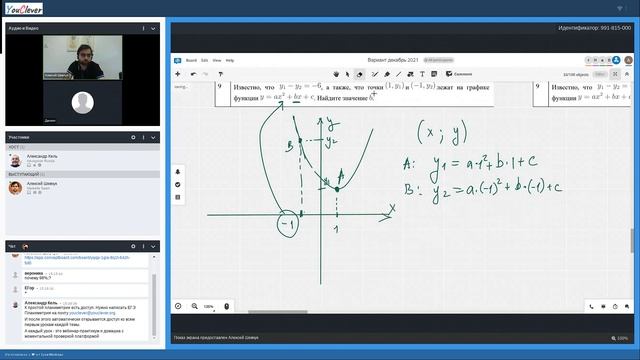
Task: Click the format painter icon in whiteboard toolbar
Action: point(221,74)
